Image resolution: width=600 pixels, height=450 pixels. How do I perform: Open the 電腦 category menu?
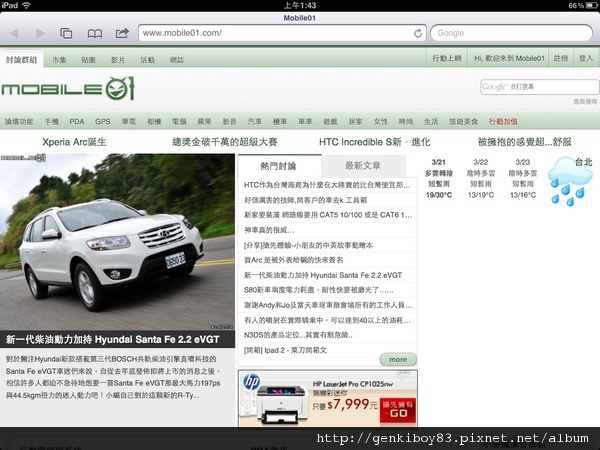179,122
